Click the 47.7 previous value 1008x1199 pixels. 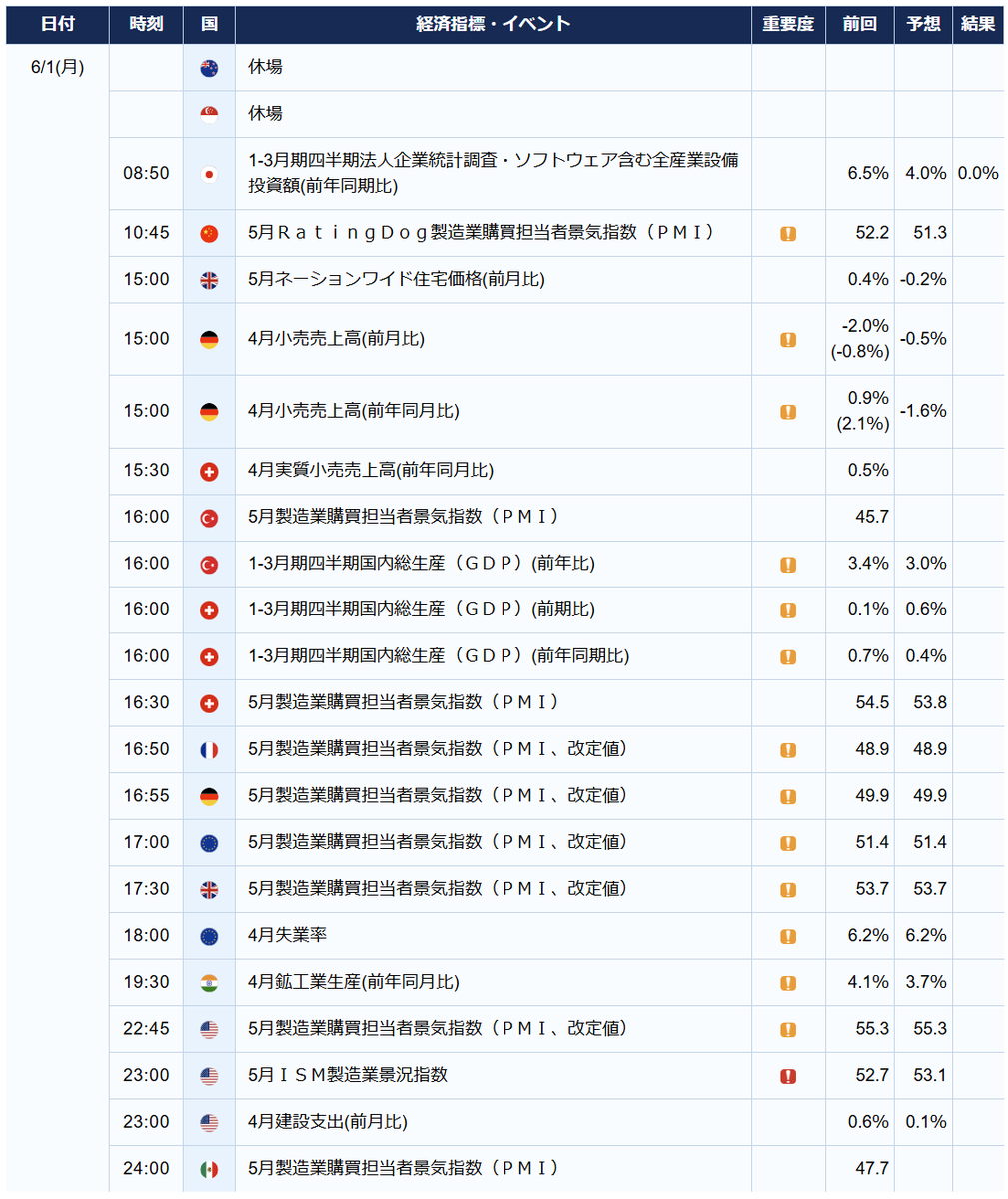coord(872,1169)
